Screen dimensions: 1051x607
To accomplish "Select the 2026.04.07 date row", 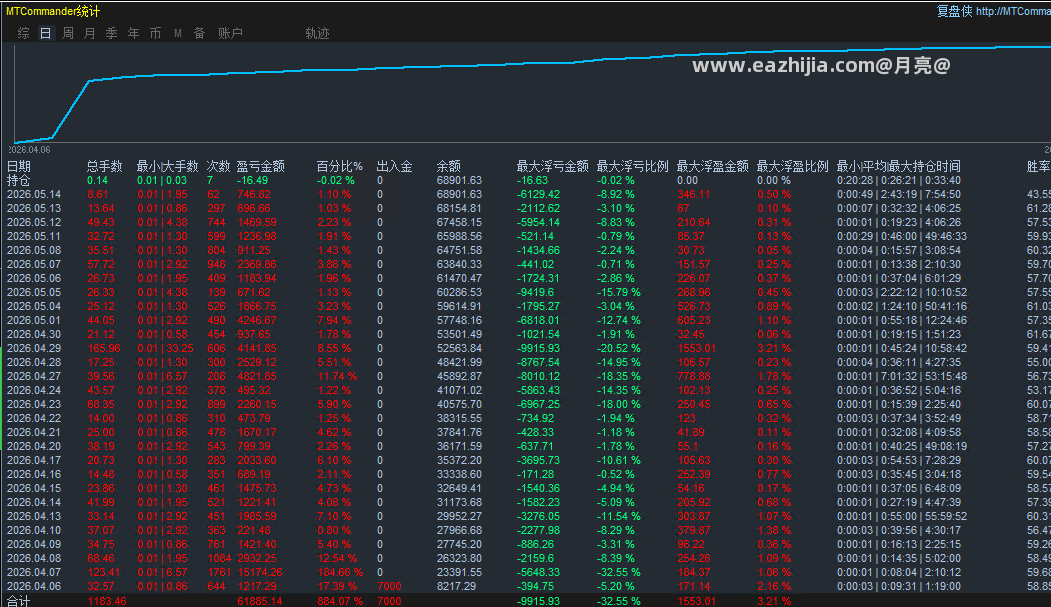I will (x=34, y=572).
